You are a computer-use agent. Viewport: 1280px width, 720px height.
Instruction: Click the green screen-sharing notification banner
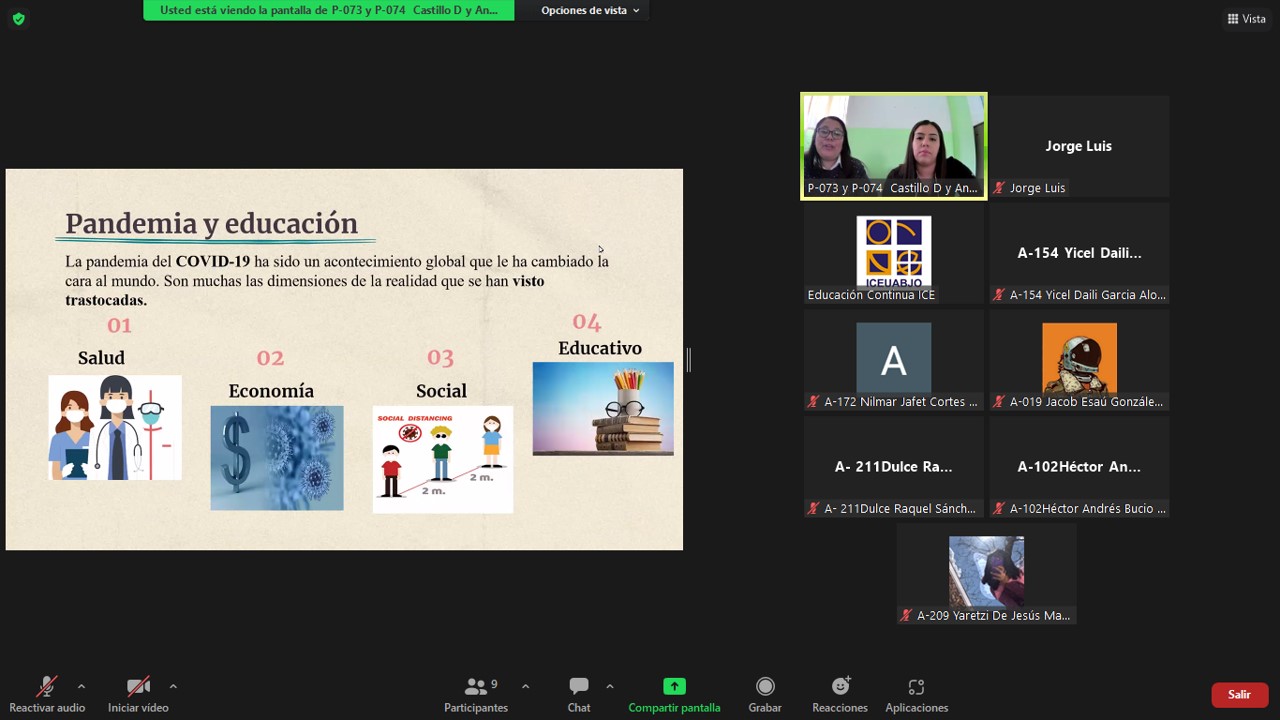coord(329,10)
